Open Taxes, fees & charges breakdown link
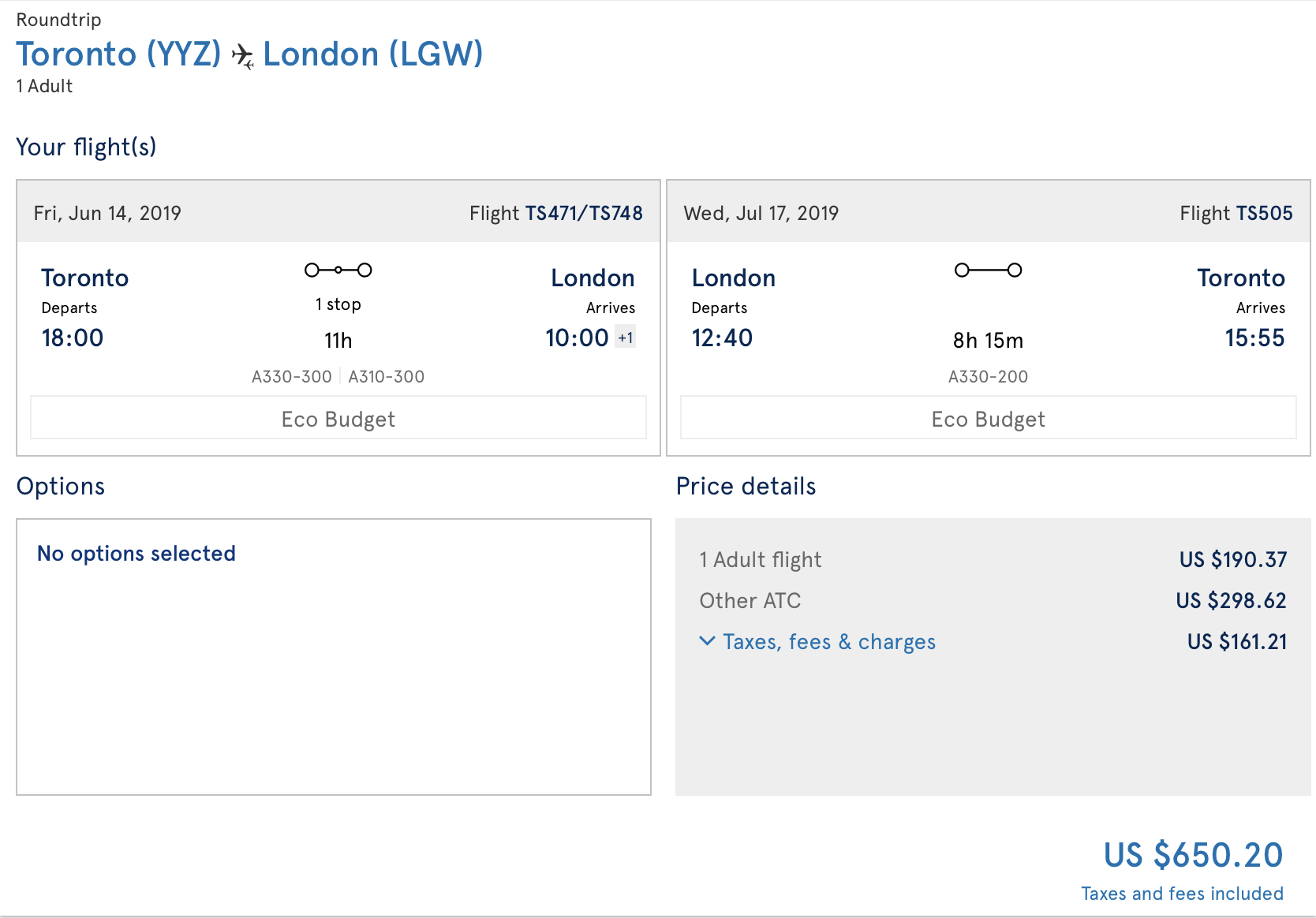 click(829, 642)
